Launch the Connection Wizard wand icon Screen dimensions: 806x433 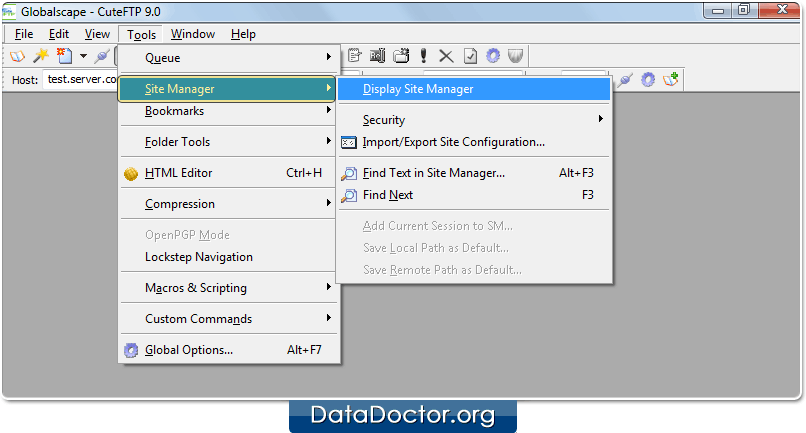click(x=41, y=56)
